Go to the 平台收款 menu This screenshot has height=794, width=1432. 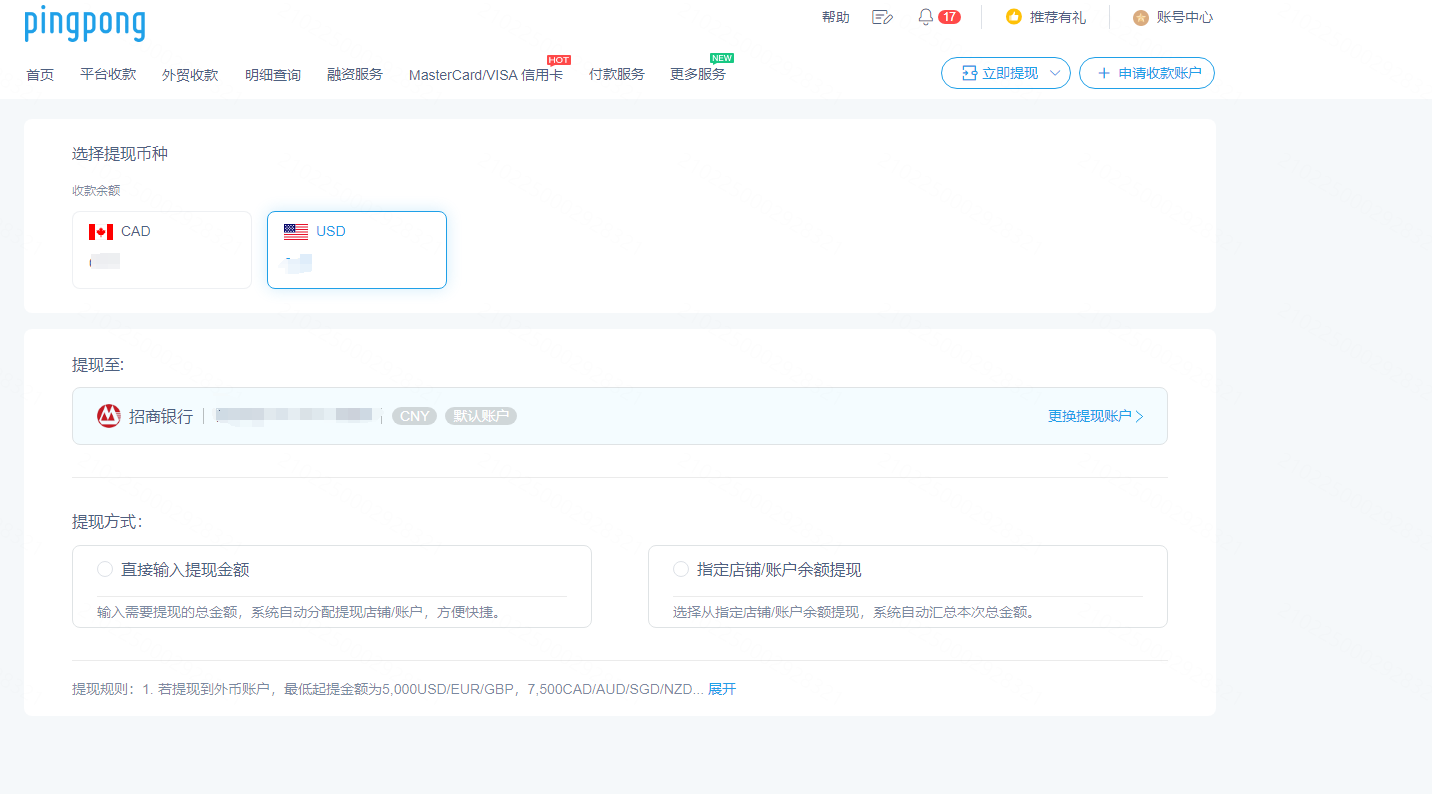[x=108, y=74]
